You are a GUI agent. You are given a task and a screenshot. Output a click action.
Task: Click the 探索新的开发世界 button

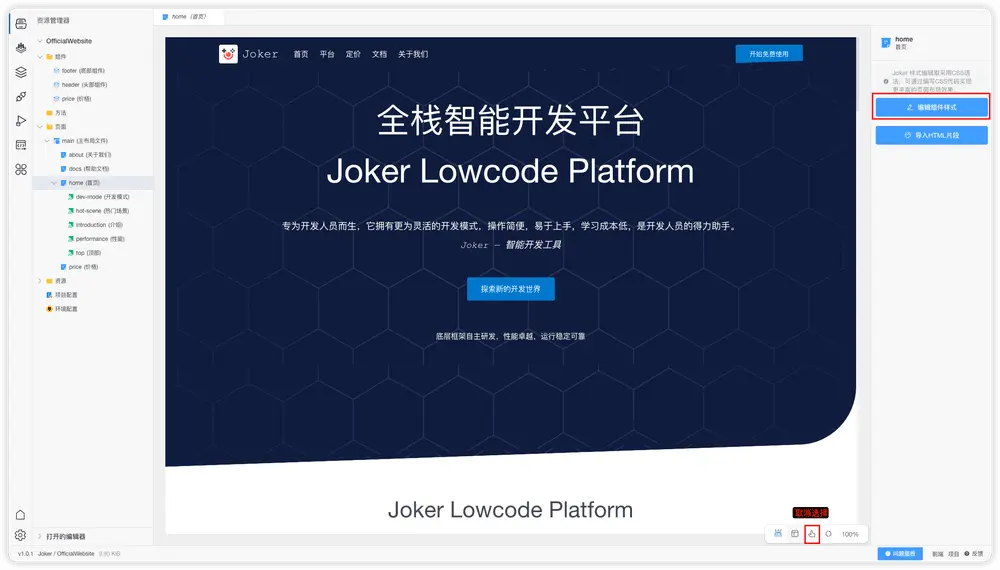511,289
